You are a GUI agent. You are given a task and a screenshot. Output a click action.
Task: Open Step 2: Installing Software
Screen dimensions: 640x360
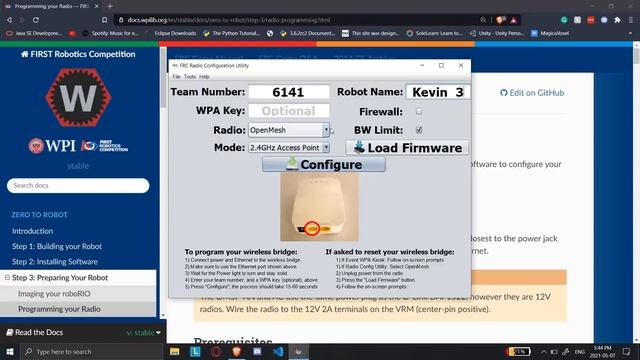point(55,262)
